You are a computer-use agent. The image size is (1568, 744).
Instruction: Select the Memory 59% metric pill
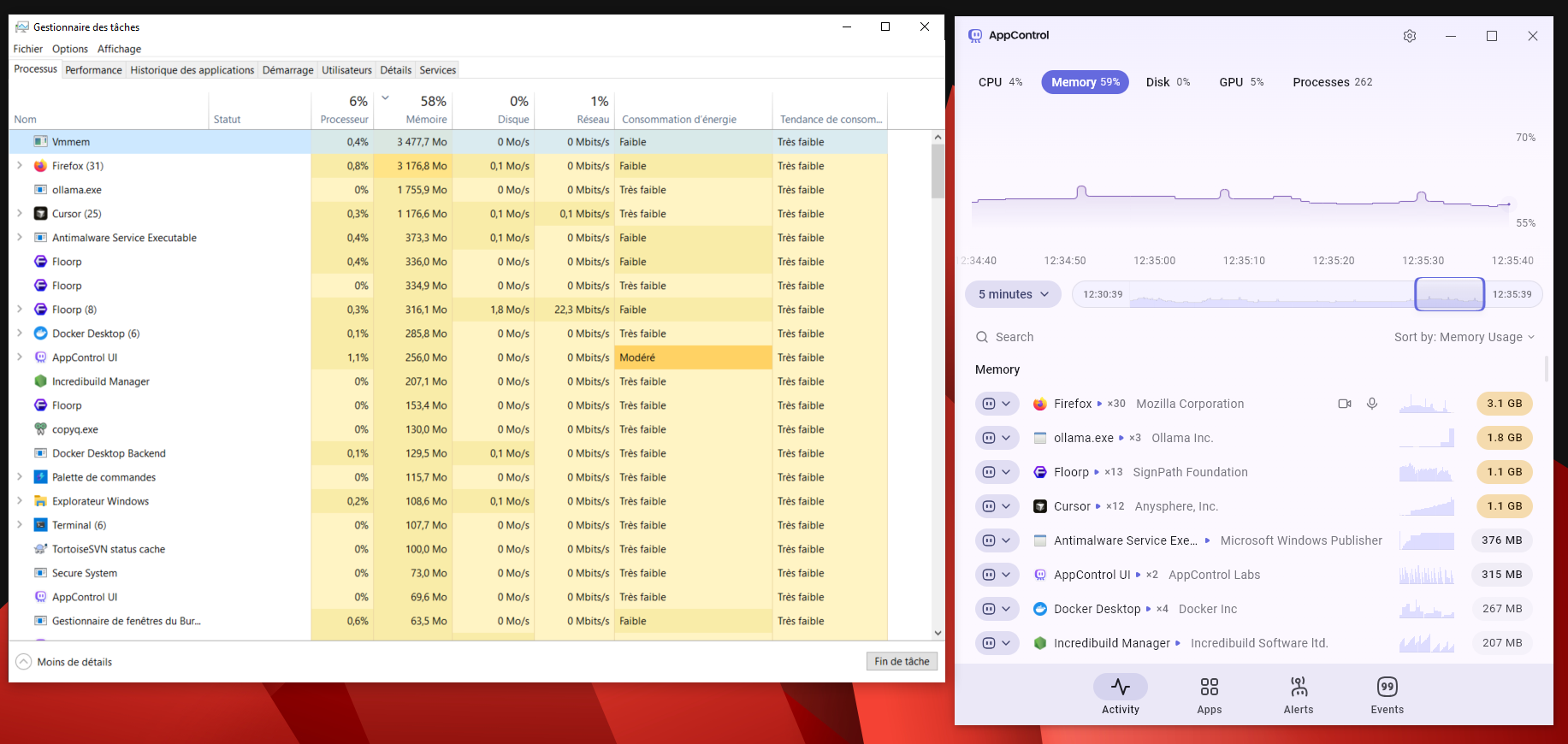1085,82
